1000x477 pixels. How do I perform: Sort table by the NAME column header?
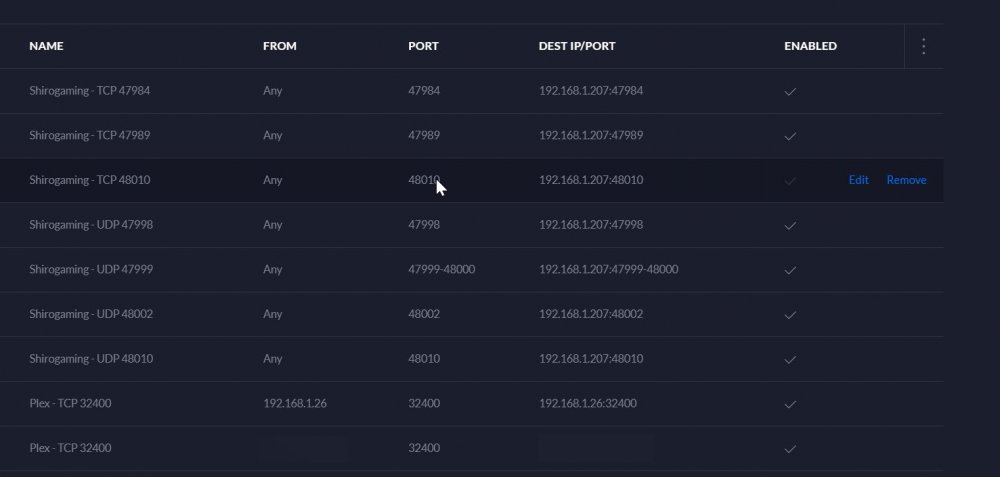point(46,46)
